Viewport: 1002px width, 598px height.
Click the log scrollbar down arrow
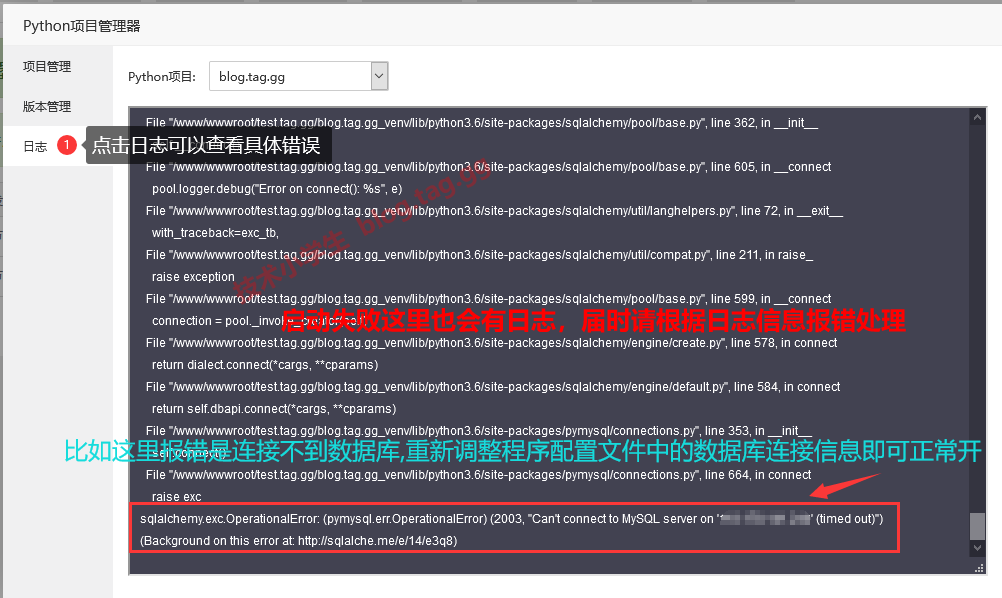[x=978, y=548]
